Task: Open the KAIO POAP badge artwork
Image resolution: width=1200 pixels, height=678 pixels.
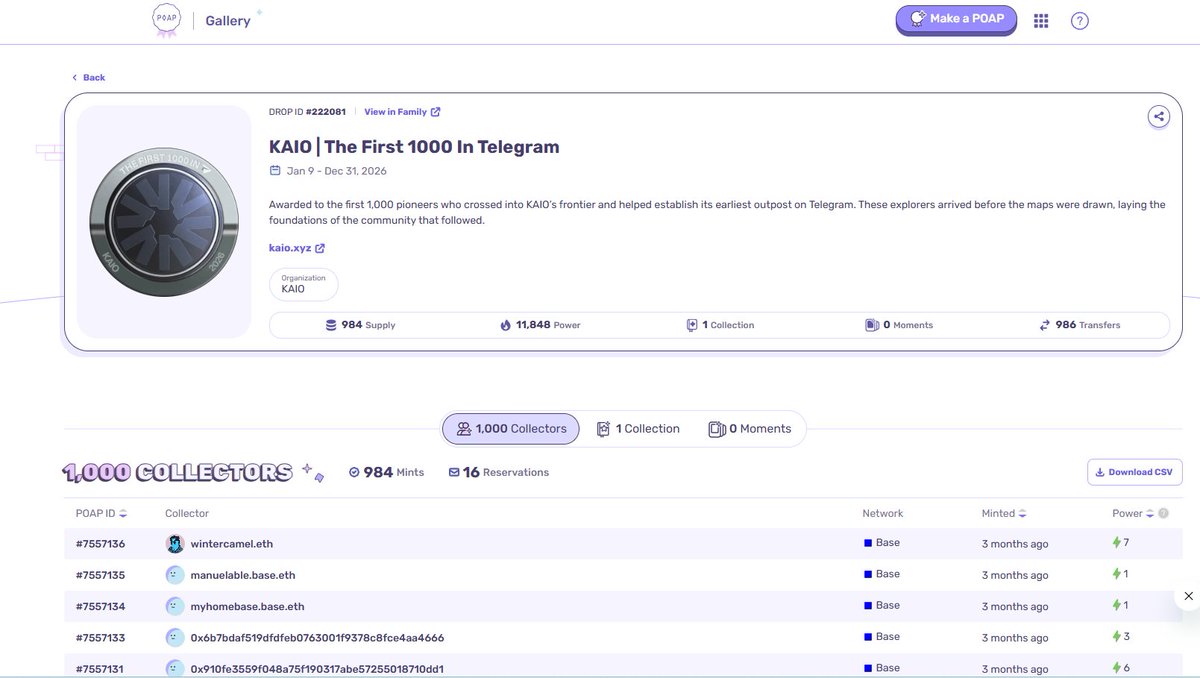Action: point(164,221)
